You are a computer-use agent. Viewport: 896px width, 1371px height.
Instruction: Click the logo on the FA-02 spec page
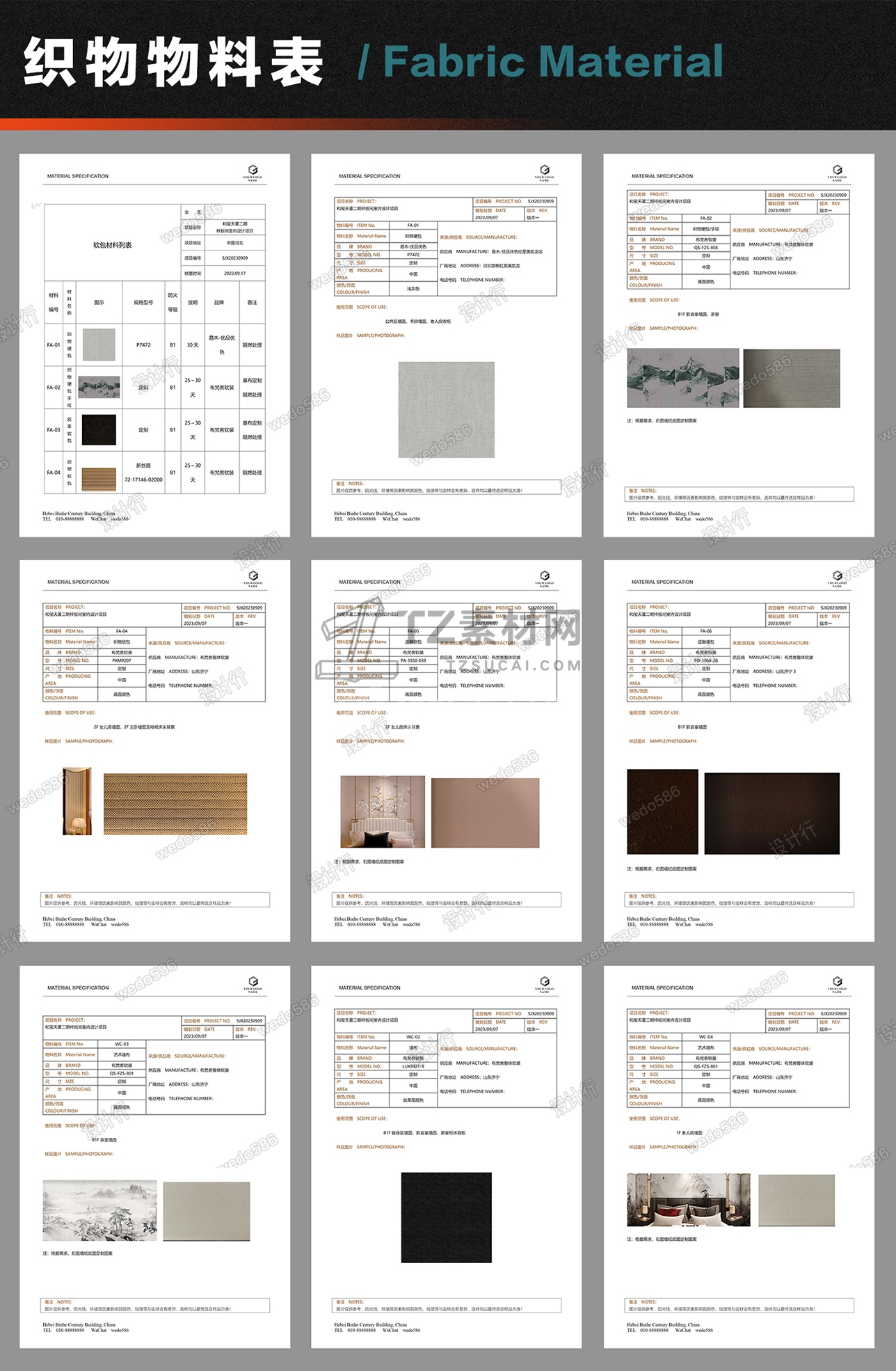[x=838, y=173]
